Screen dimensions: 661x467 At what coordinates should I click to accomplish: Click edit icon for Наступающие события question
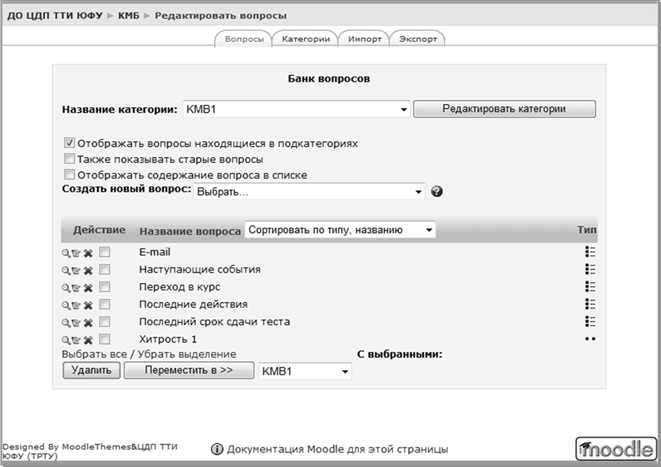[x=76, y=270]
